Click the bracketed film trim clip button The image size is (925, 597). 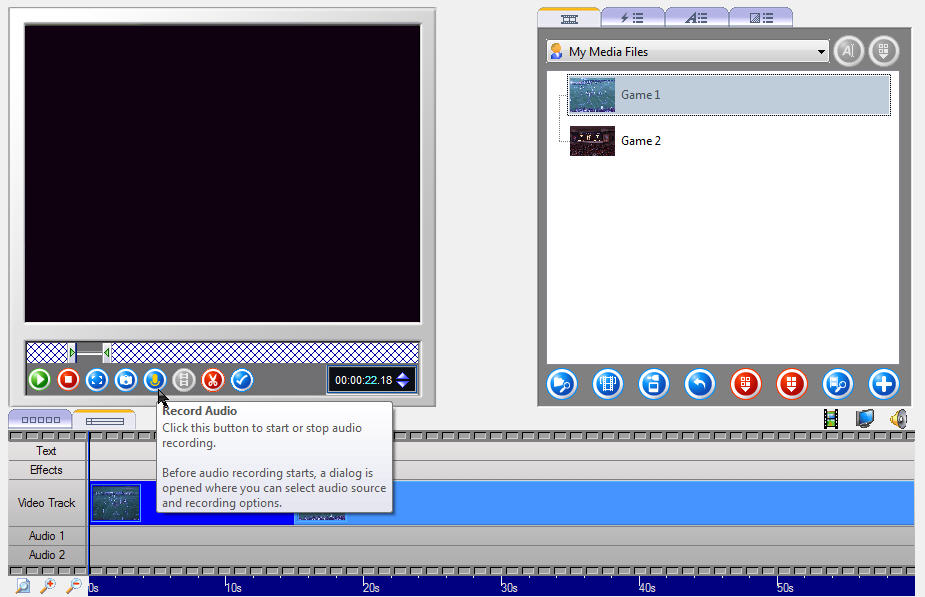608,384
